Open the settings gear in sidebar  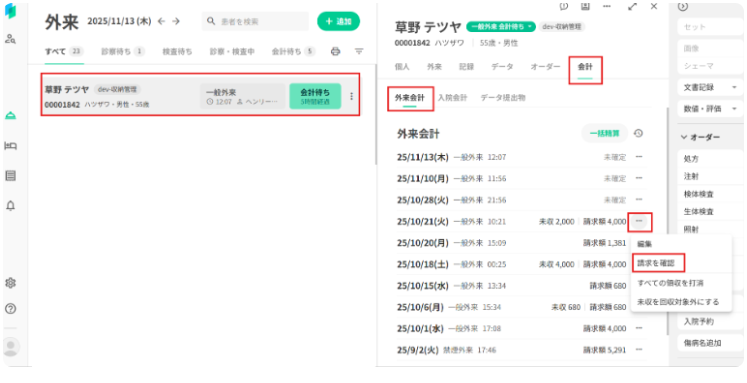pos(10,283)
